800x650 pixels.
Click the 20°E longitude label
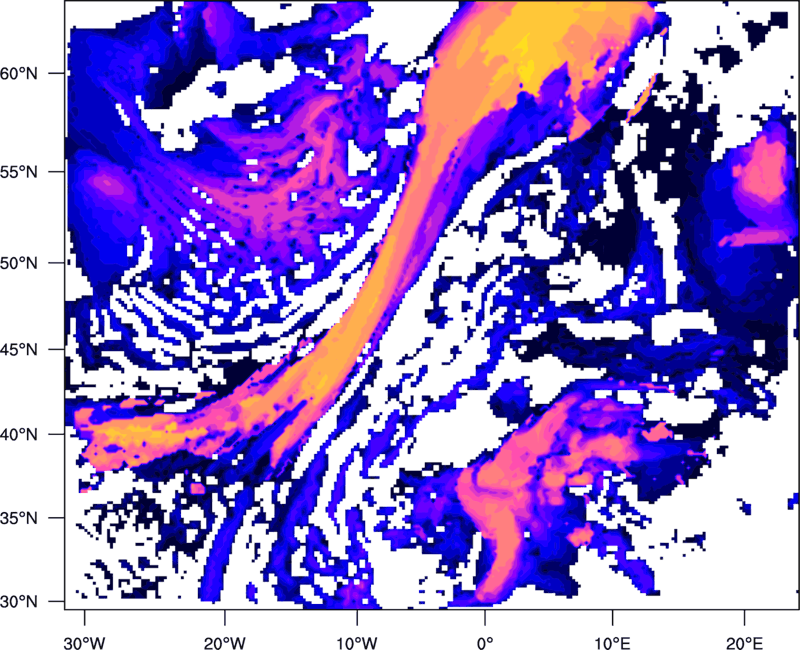[x=744, y=643]
